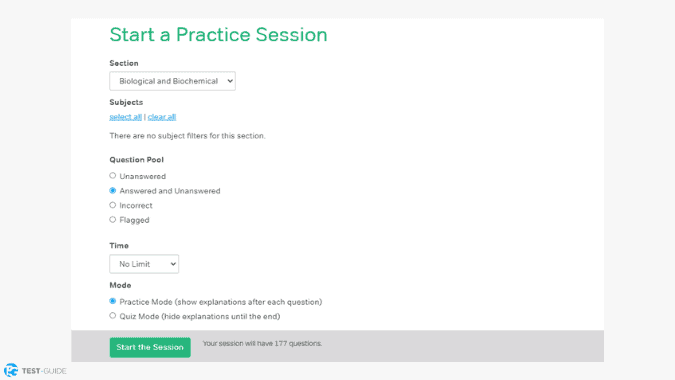The width and height of the screenshot is (675, 380).
Task: Choose Answered and Unanswered question pool
Action: click(x=113, y=190)
